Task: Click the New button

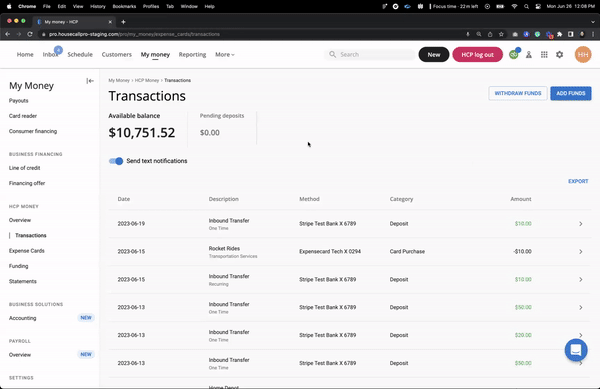Action: [434, 55]
